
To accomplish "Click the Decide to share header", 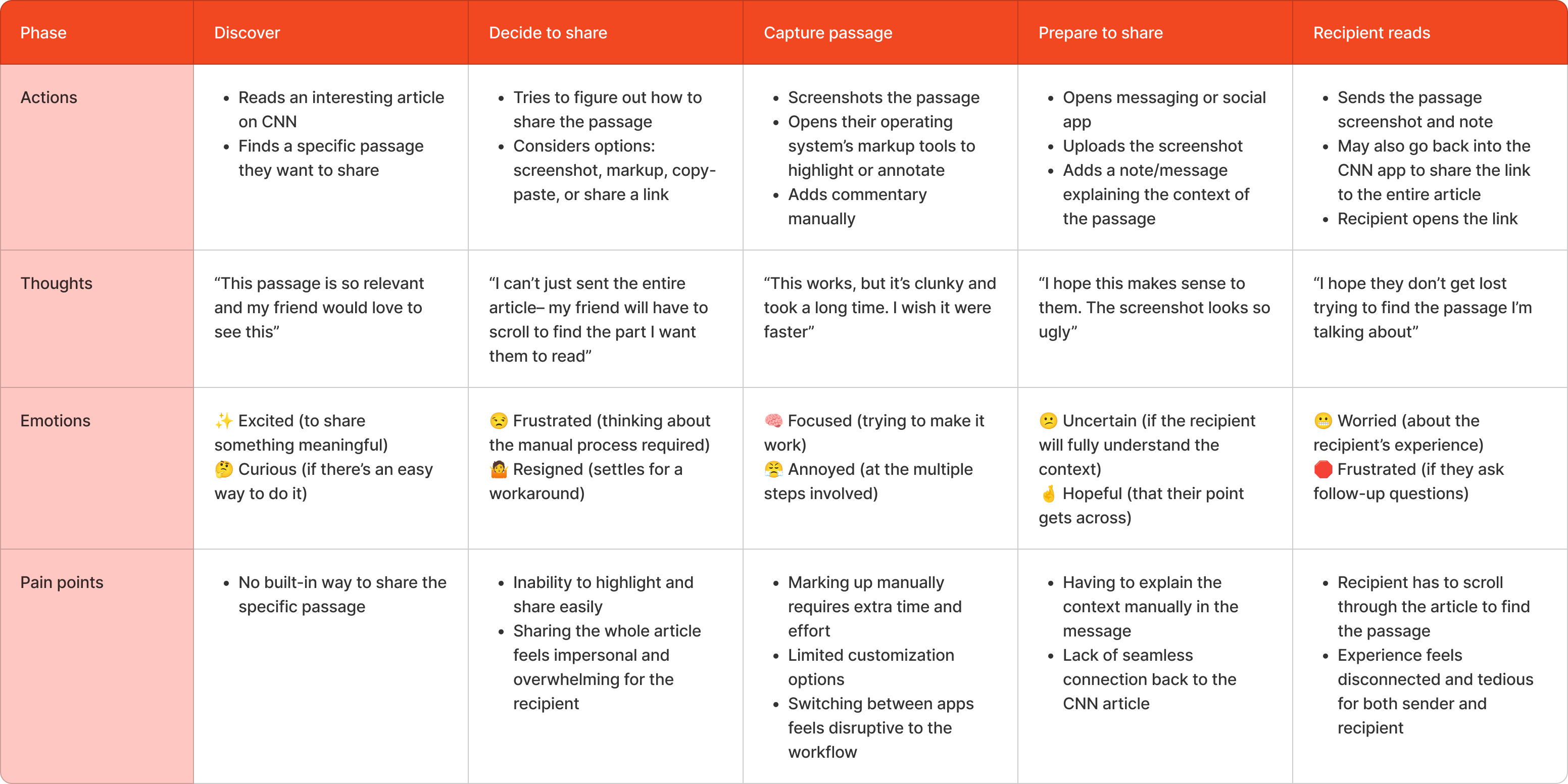I will [548, 33].
